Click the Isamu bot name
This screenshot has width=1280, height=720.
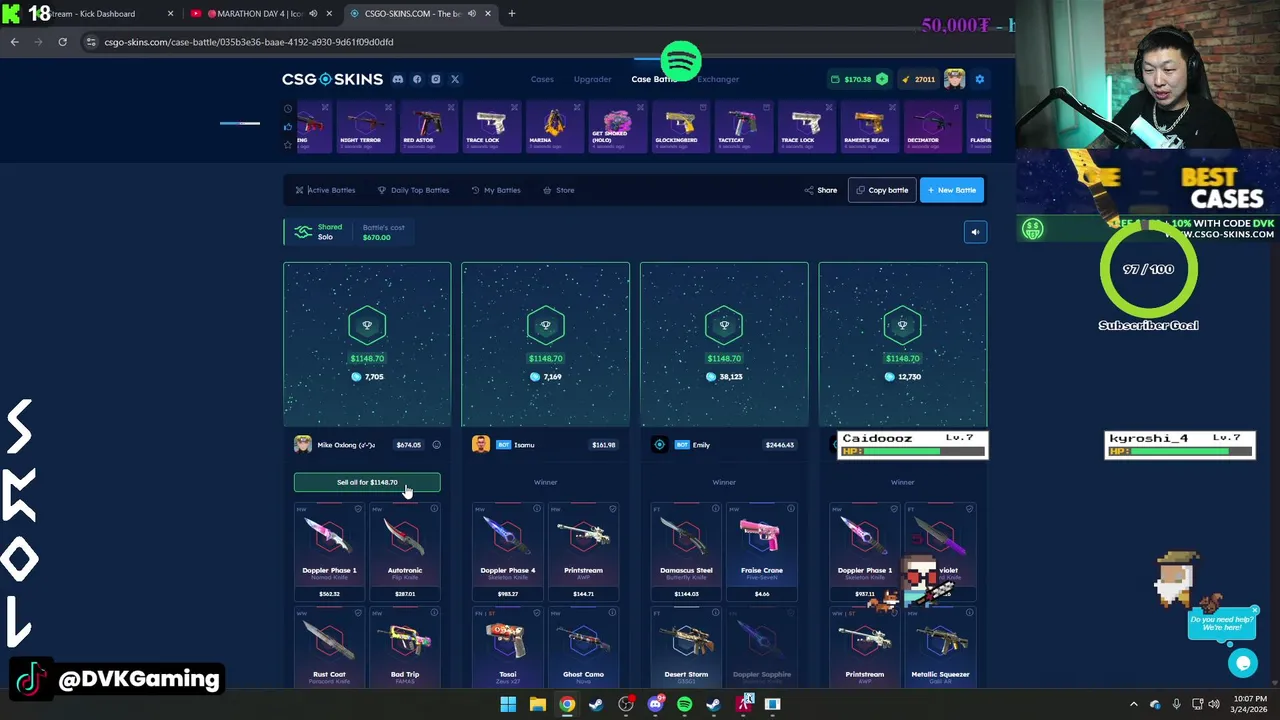524,445
